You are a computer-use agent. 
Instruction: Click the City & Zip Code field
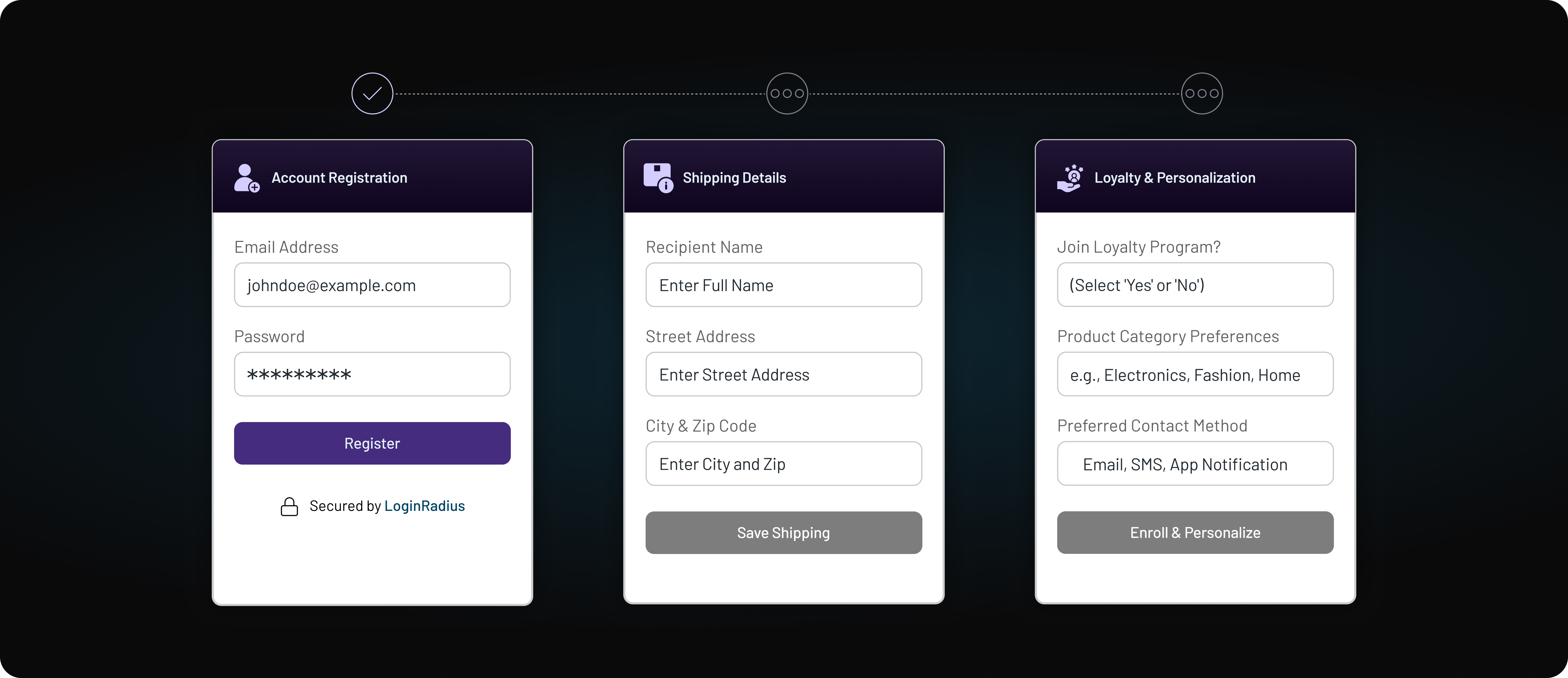(783, 464)
